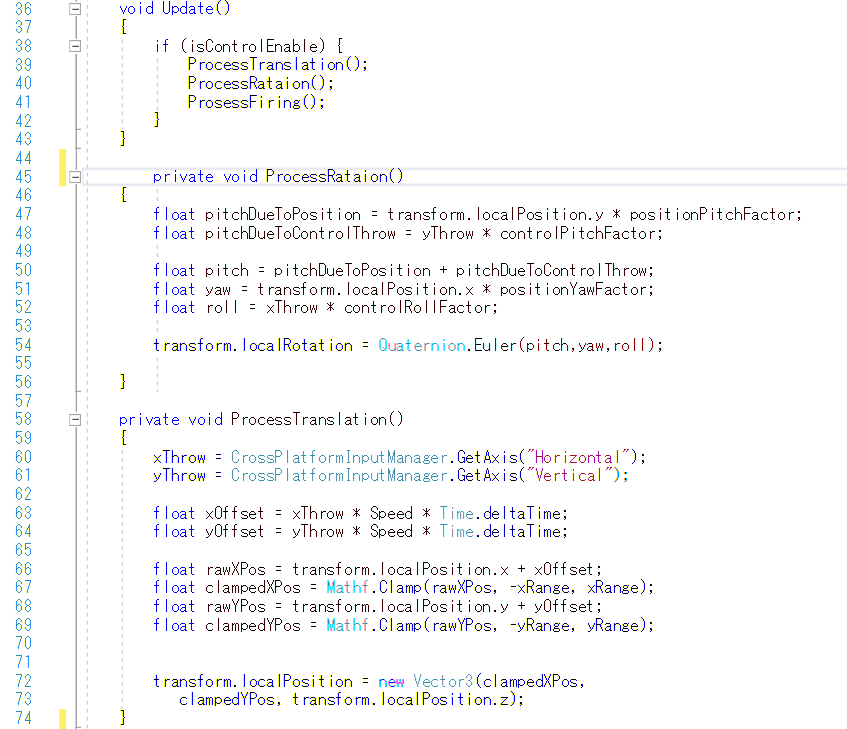847x729 pixels.
Task: Click the clampedXPos variable declaration
Action: 253,588
